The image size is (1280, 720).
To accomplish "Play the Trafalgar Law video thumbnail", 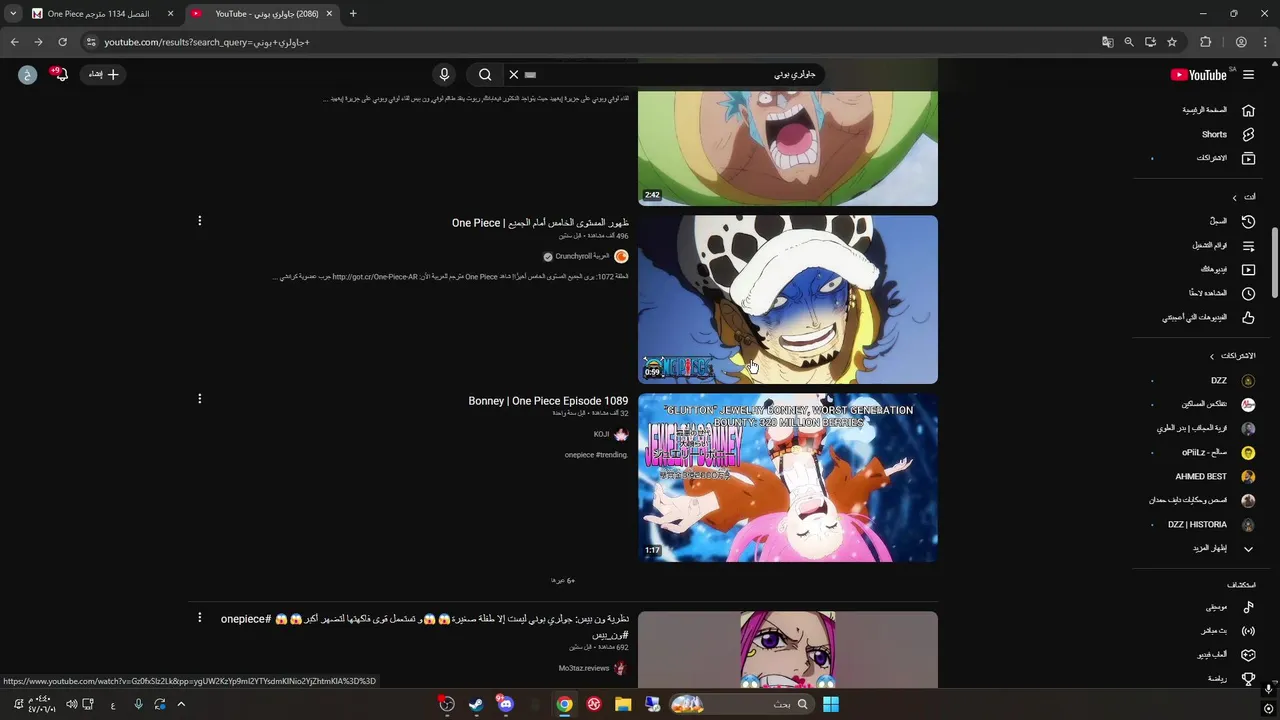I will [x=788, y=299].
